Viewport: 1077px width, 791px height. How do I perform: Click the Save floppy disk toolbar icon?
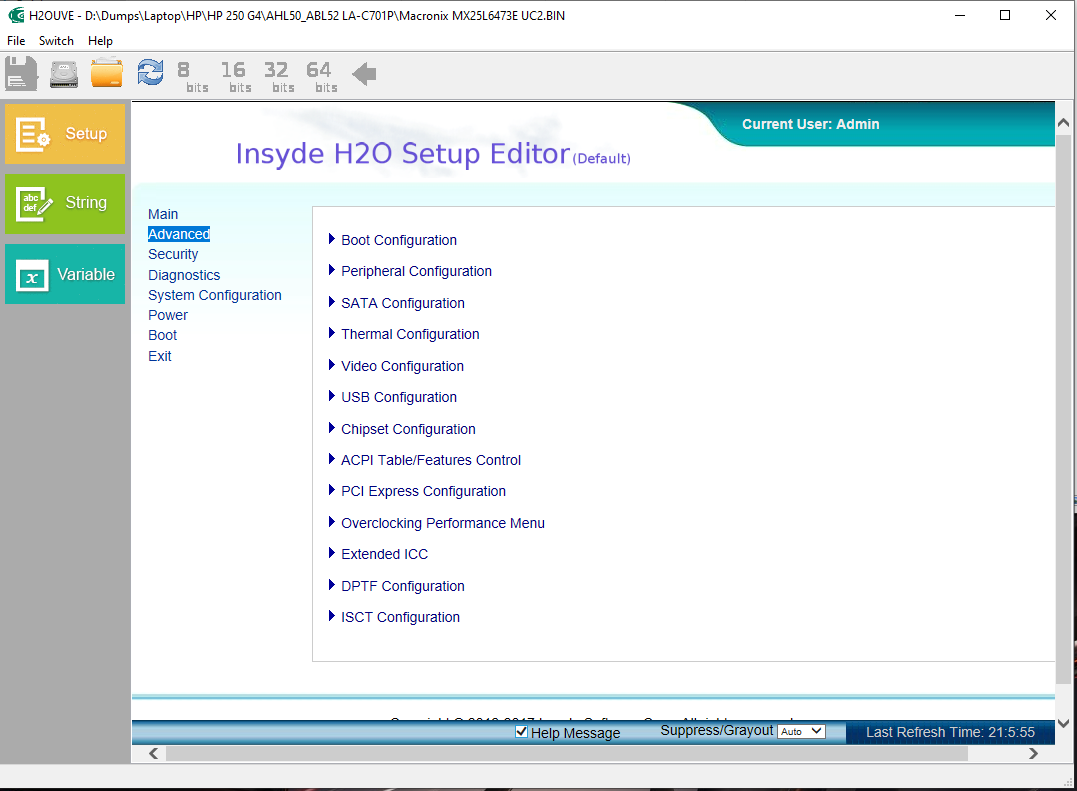[21, 73]
